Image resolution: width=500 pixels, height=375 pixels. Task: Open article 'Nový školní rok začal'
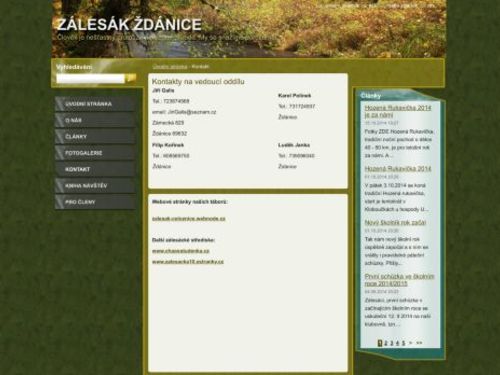(x=395, y=222)
